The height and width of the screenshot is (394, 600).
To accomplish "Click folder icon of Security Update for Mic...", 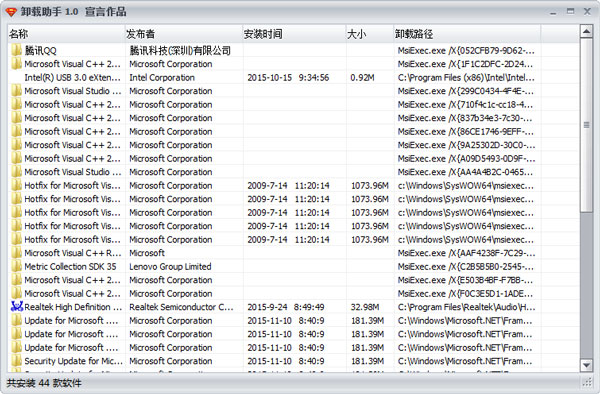I will (x=16, y=361).
